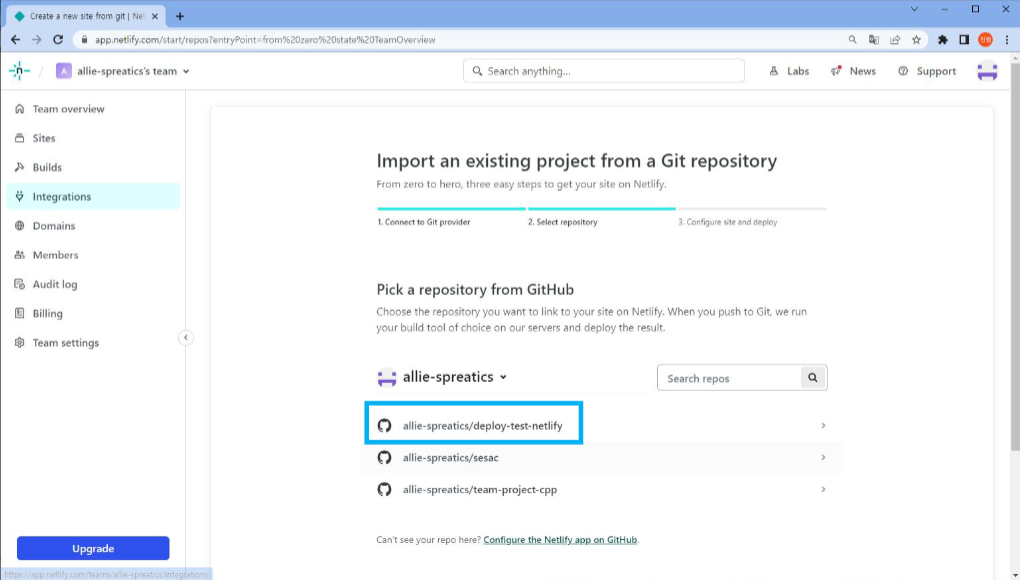1020x580 pixels.
Task: Open the Chrome profile avatar
Action: (986, 40)
